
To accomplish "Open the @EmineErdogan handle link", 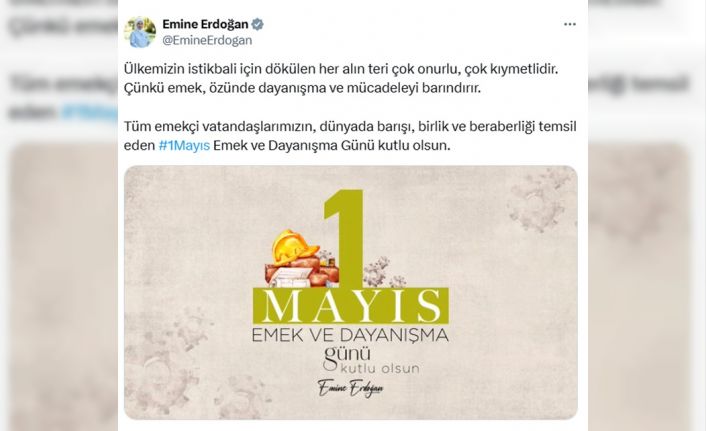I will [x=207, y=40].
